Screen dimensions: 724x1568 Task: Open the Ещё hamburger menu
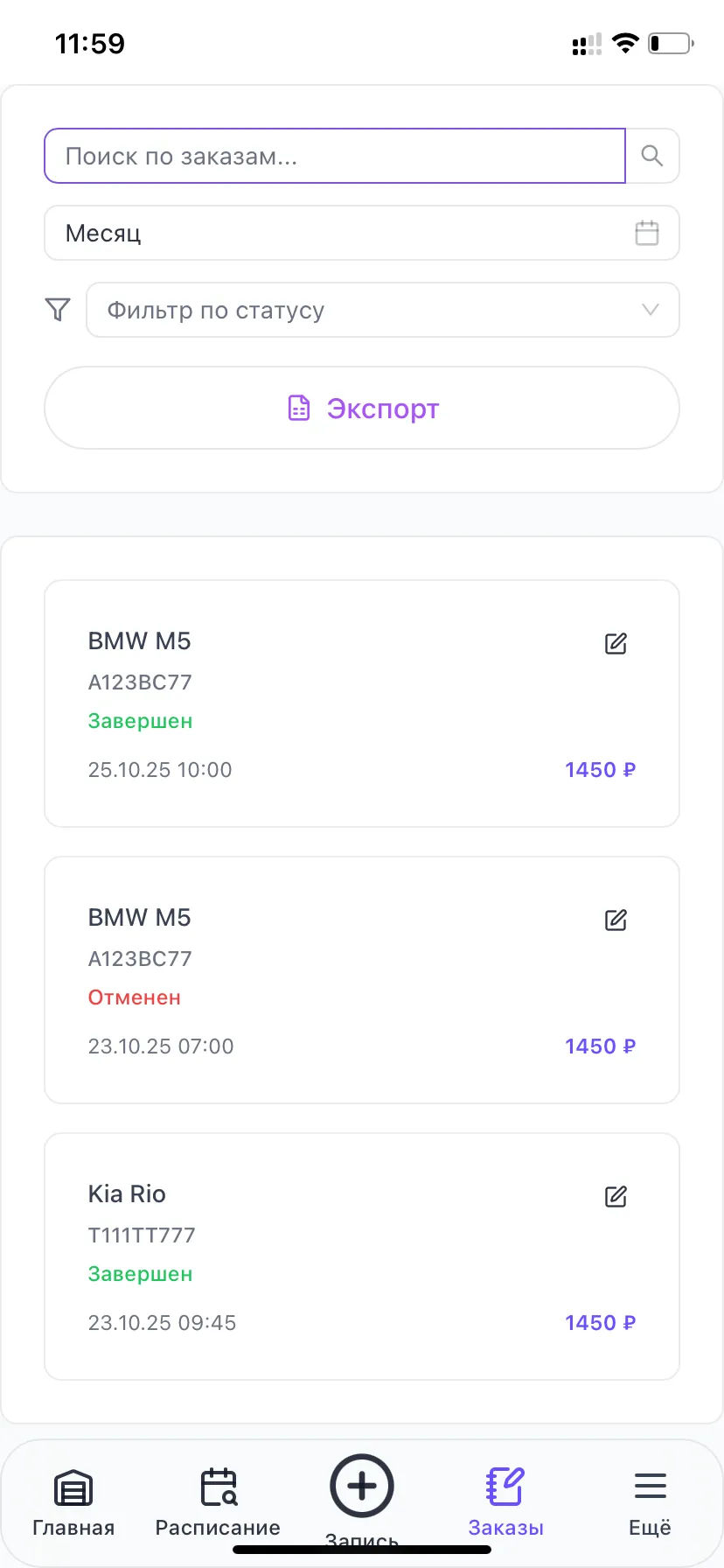click(x=650, y=1501)
